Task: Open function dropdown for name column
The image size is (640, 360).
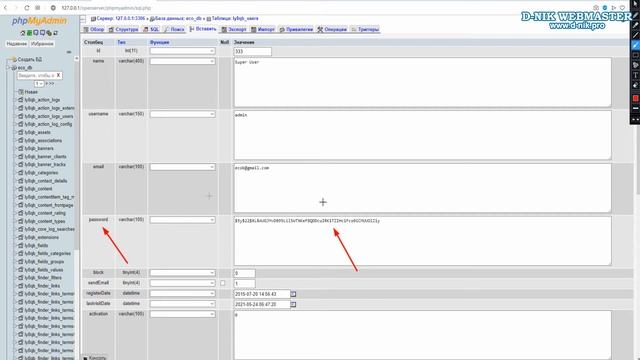Action: [x=182, y=61]
